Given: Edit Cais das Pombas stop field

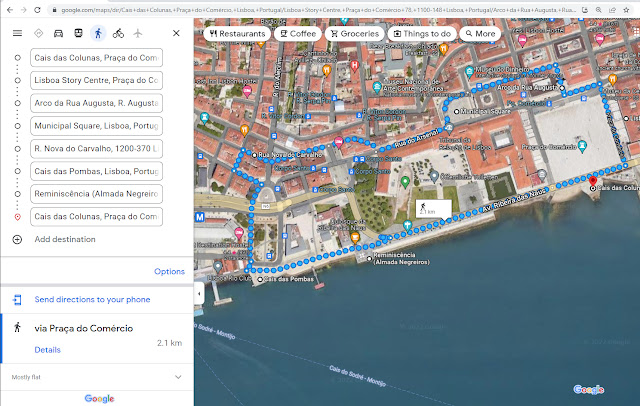Looking at the screenshot, I should (x=96, y=171).
